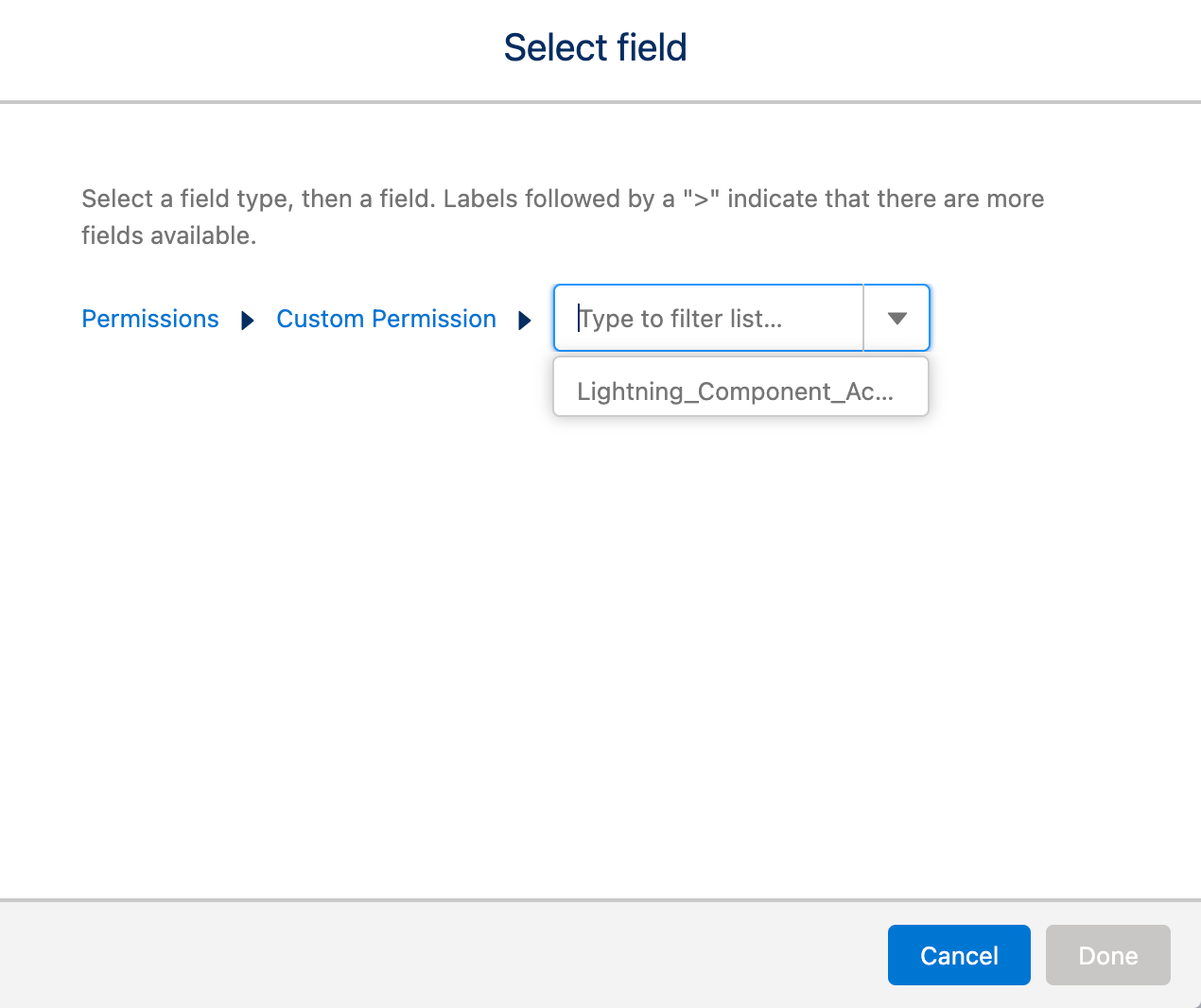This screenshot has width=1201, height=1008.
Task: Click the Permissions breadcrumb link
Action: point(150,319)
